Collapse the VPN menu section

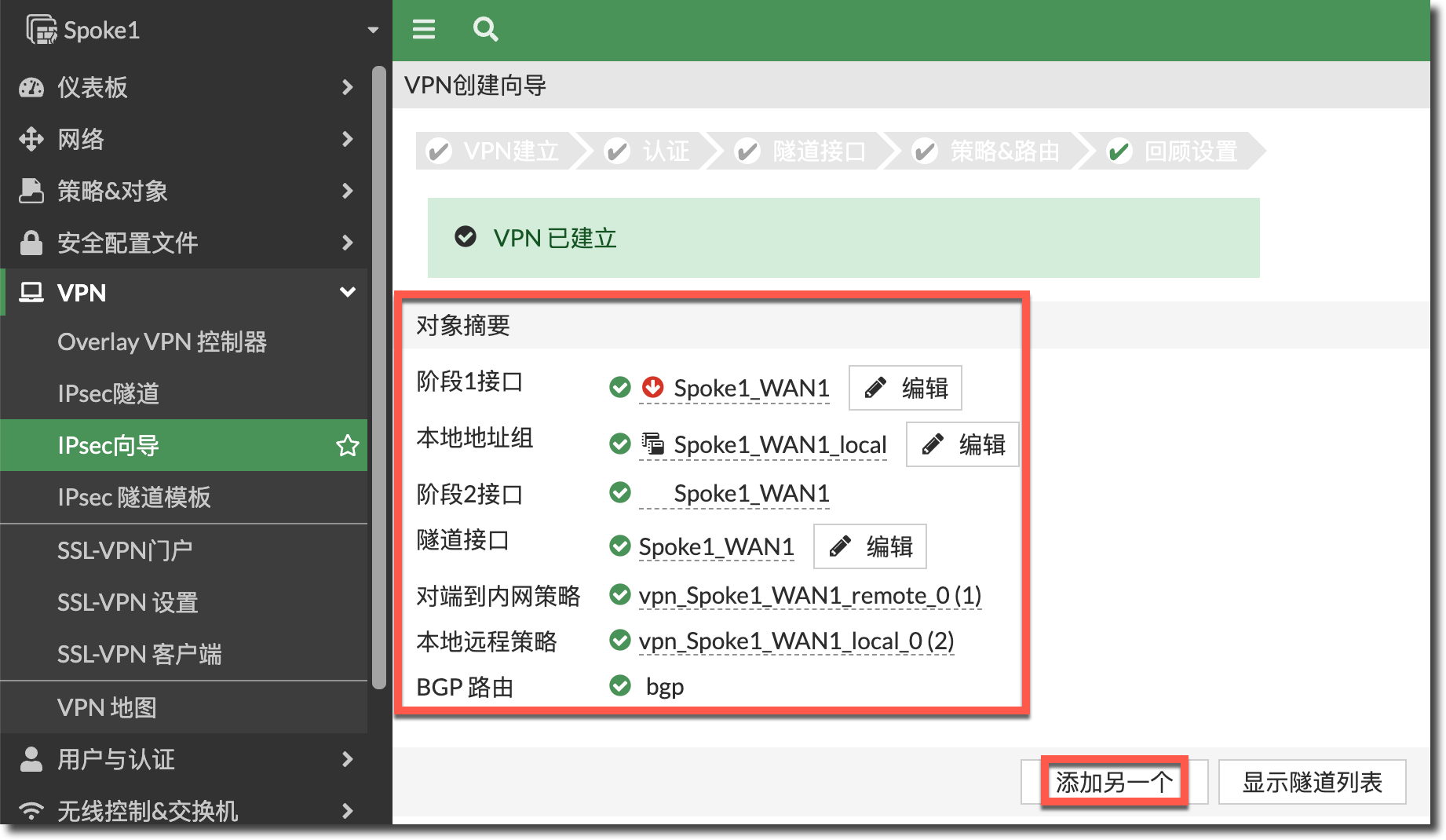pyautogui.click(x=347, y=293)
